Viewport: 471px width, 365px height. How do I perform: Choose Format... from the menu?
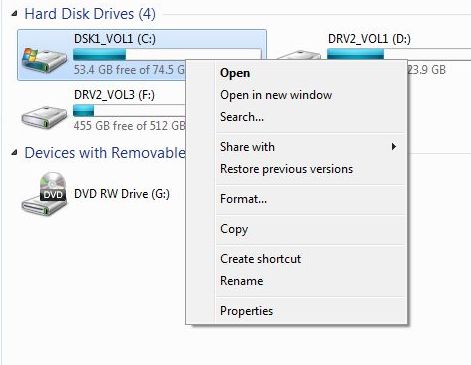tap(243, 199)
